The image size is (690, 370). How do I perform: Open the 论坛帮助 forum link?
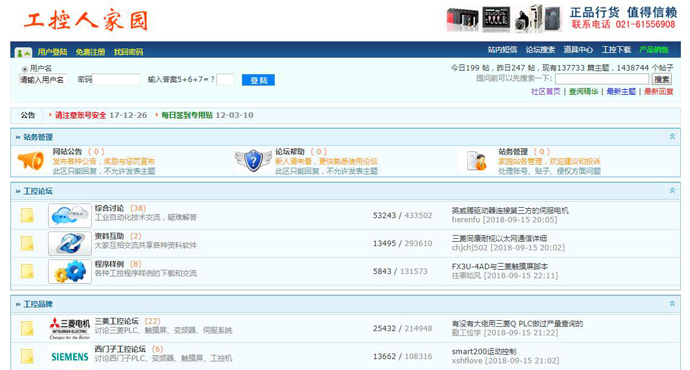(x=290, y=152)
